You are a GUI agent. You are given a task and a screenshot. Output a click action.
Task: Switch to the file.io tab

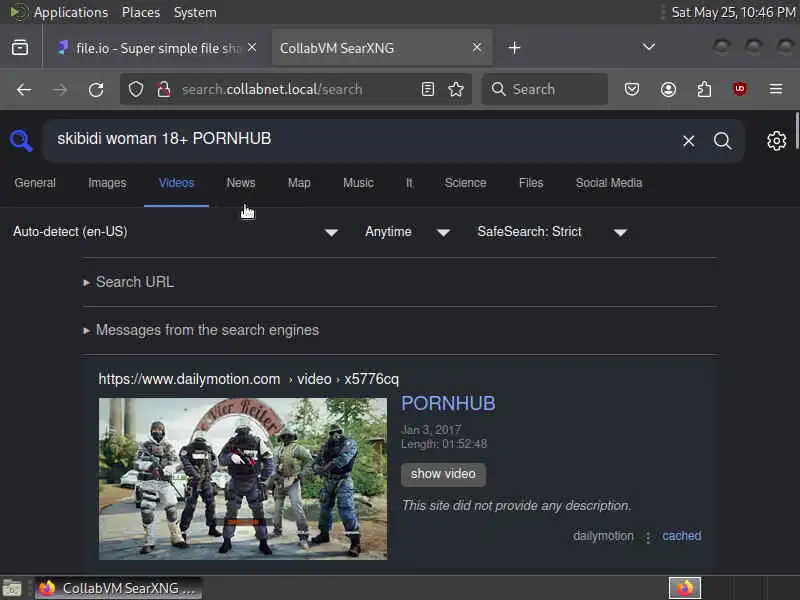click(x=157, y=48)
